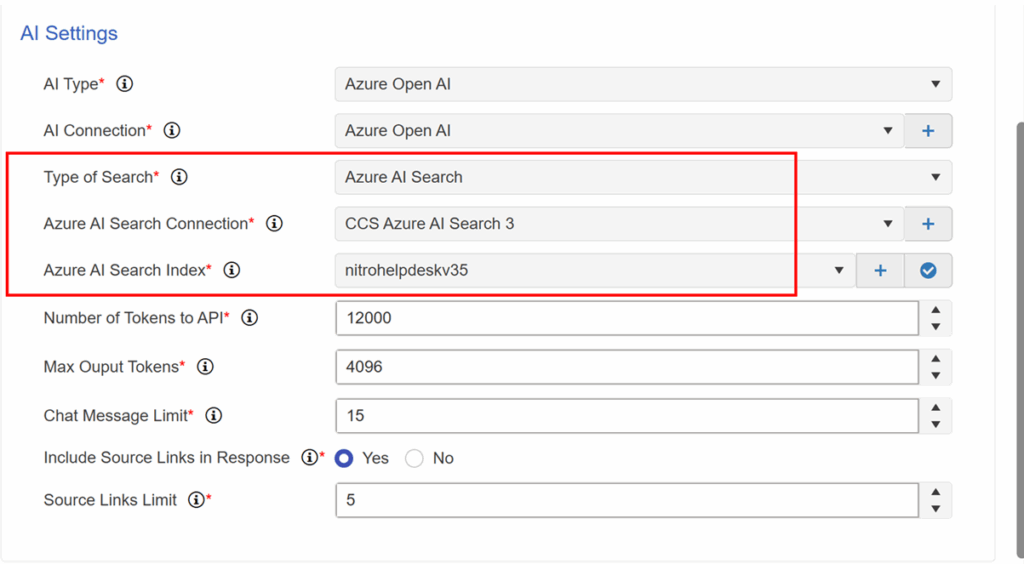Show info for Azure AI Search Connection
This screenshot has width=1024, height=564.
pyautogui.click(x=274, y=224)
